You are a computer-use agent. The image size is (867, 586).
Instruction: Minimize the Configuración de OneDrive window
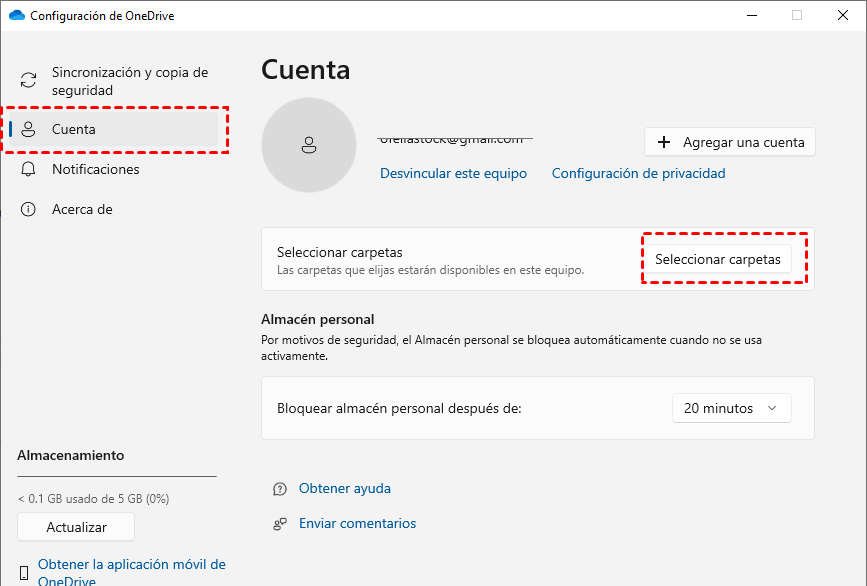point(752,15)
